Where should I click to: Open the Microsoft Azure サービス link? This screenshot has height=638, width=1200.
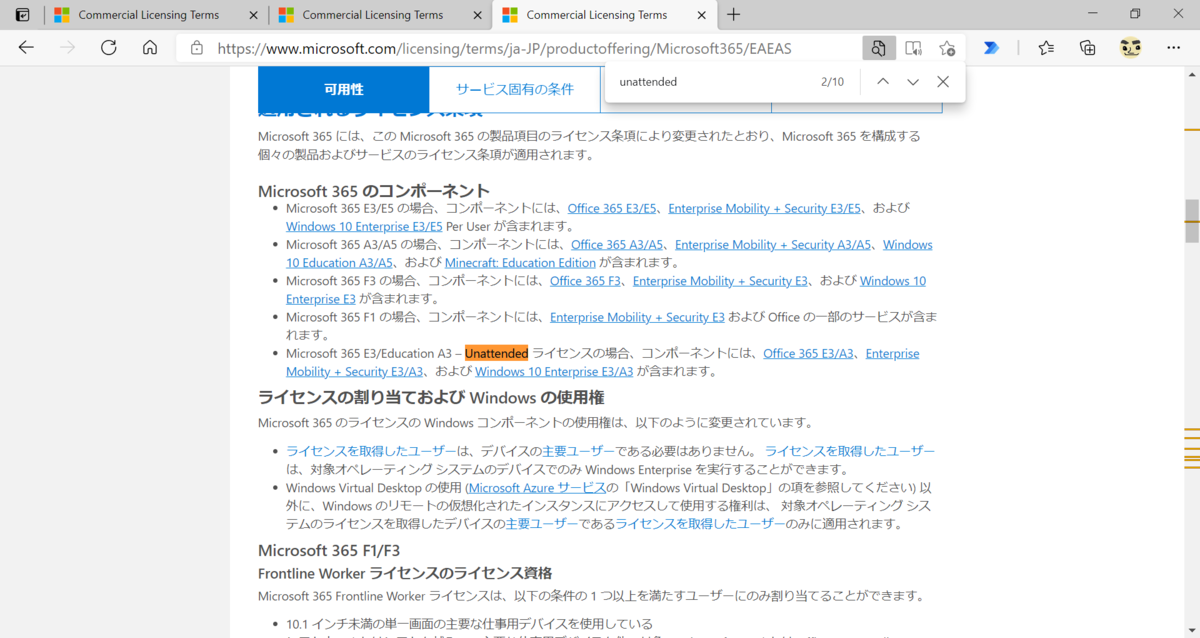point(537,488)
